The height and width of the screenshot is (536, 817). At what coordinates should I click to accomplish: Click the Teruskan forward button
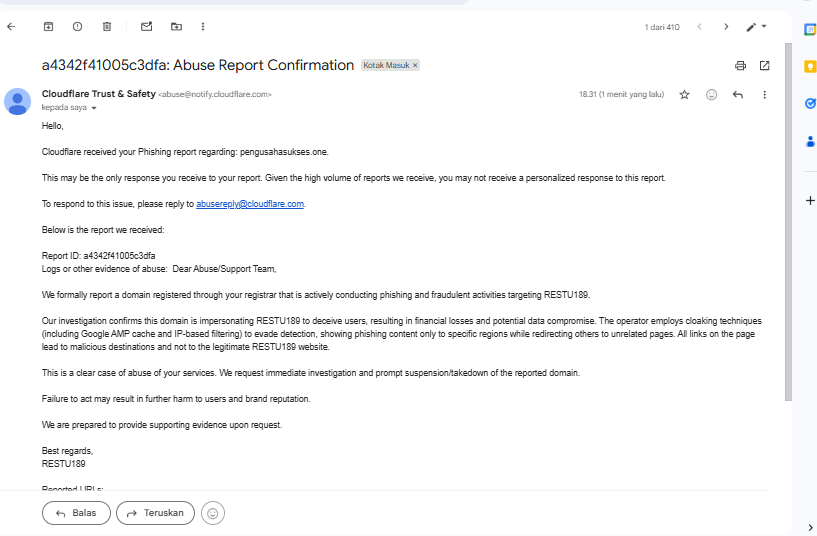pyautogui.click(x=155, y=513)
